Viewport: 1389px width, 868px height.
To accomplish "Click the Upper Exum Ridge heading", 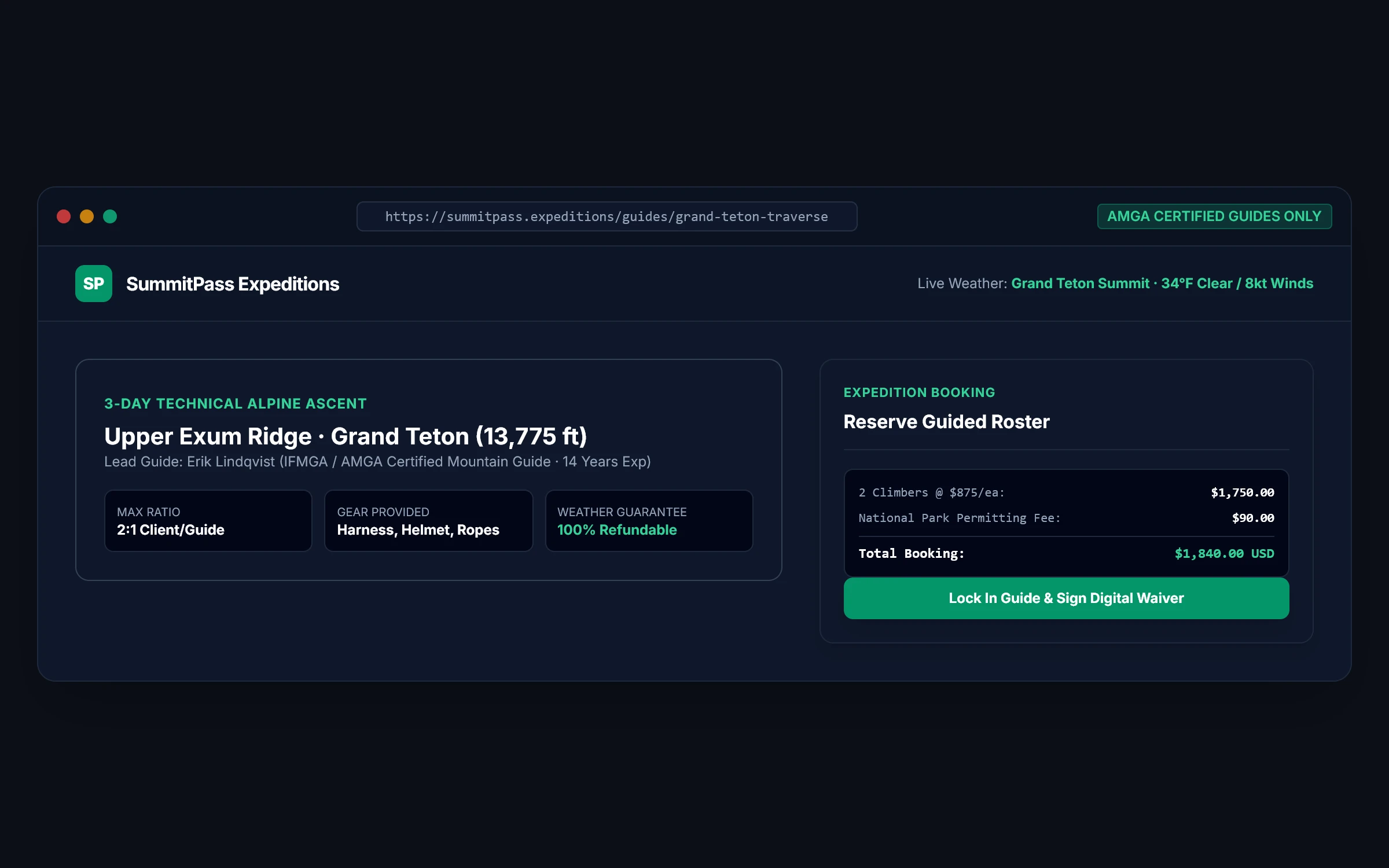I will pos(346,436).
